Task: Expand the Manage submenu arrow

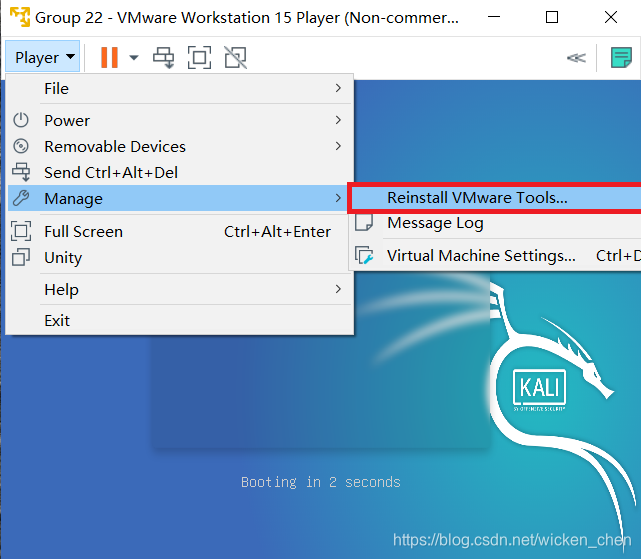Action: click(x=338, y=198)
